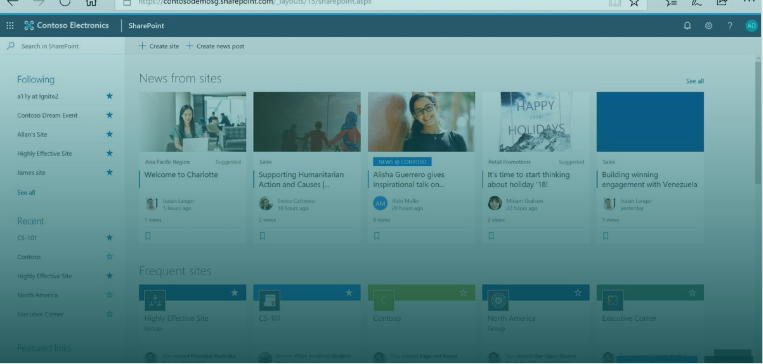Toggle star on CS-101 frequent site card
The height and width of the screenshot is (364, 763).
(349, 292)
